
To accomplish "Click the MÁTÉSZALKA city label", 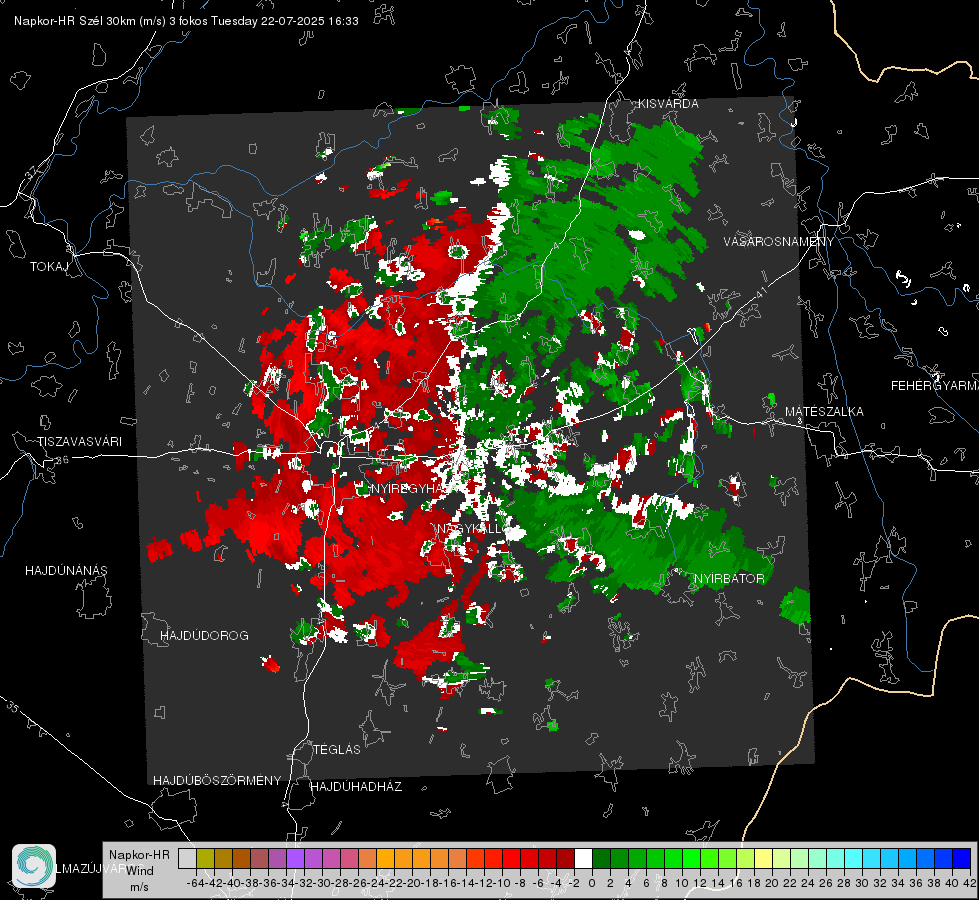I will pos(824,411).
